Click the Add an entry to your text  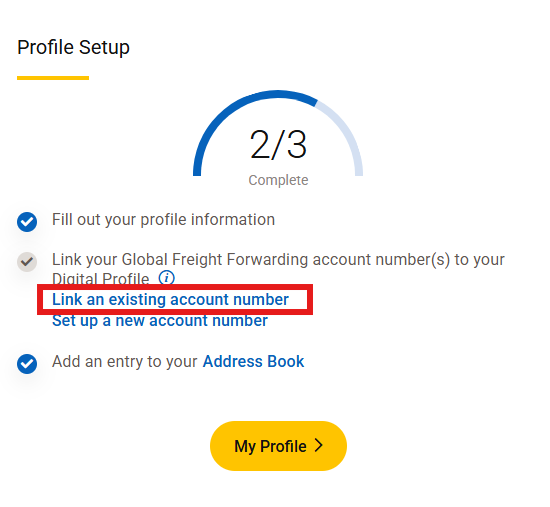coord(125,361)
